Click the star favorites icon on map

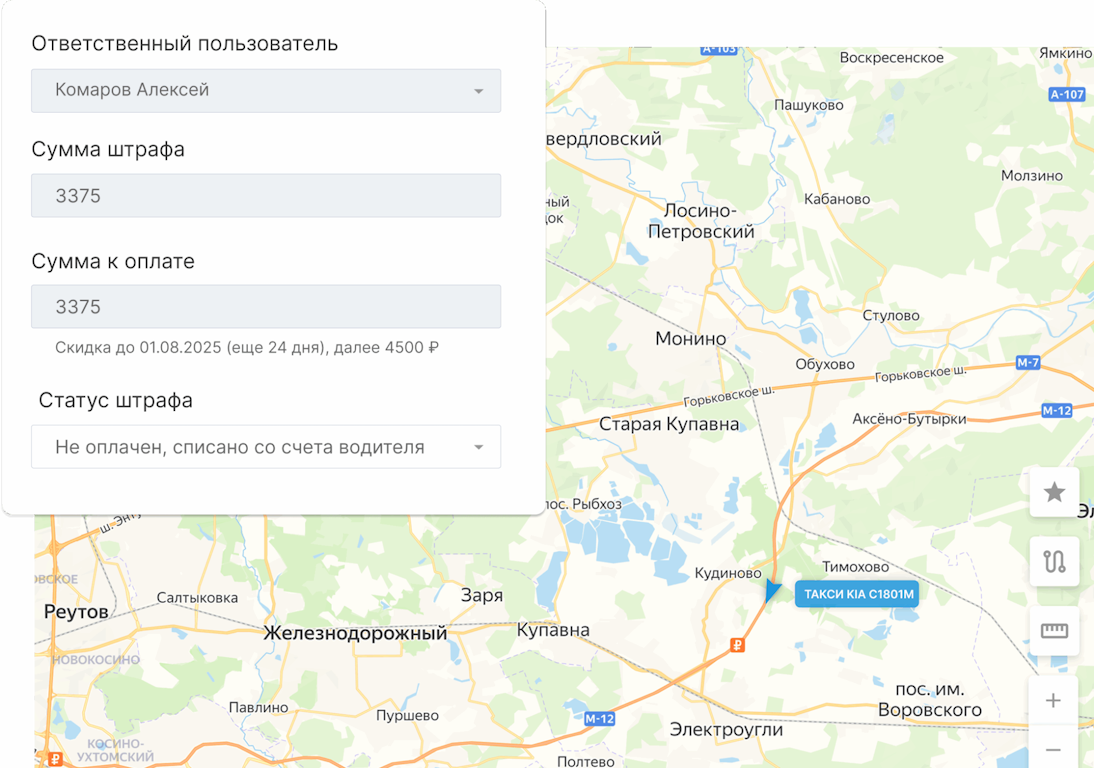[1054, 492]
